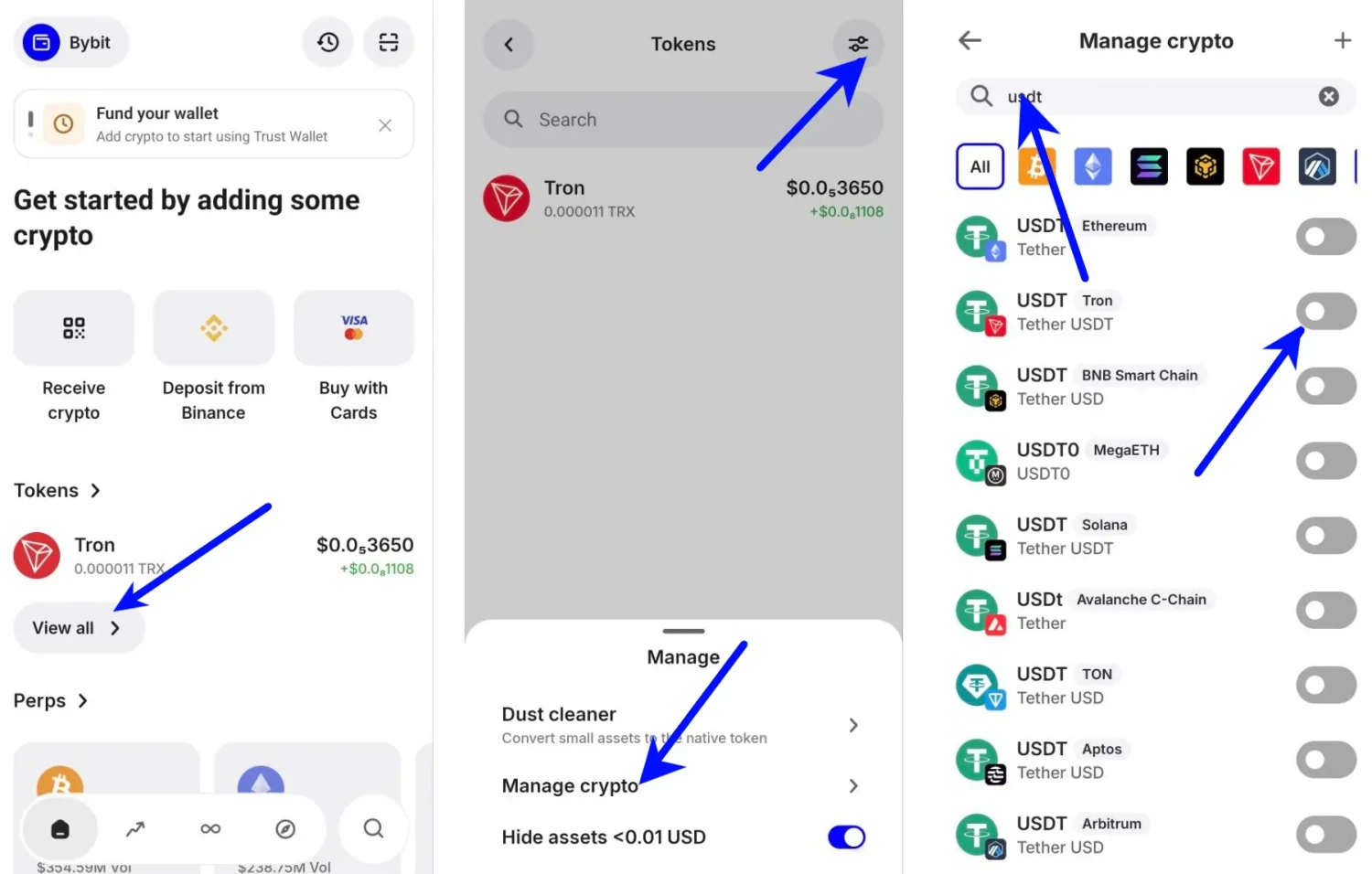Screen dimensions: 1372x874
Task: Clear the usdt search text
Action: [1329, 96]
